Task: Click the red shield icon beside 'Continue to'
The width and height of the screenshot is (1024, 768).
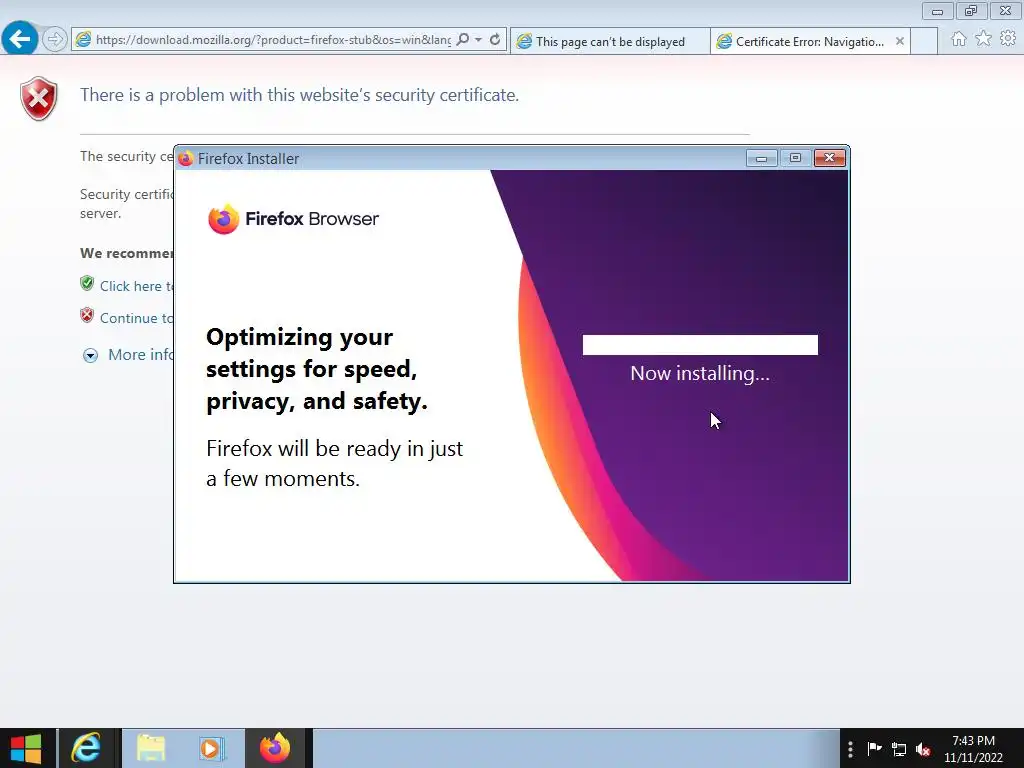Action: (87, 315)
